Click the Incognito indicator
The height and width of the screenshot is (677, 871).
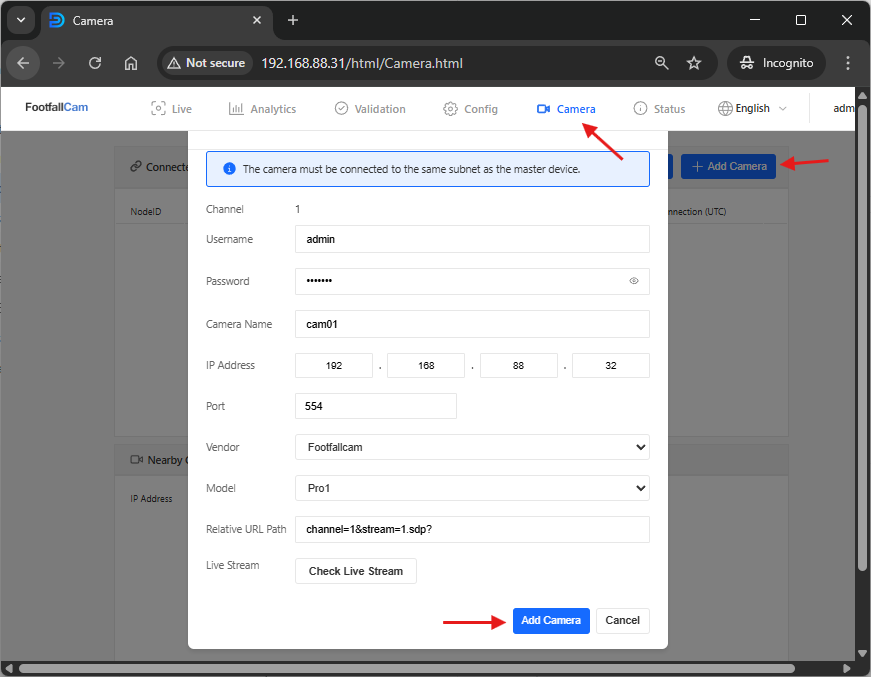click(x=776, y=63)
